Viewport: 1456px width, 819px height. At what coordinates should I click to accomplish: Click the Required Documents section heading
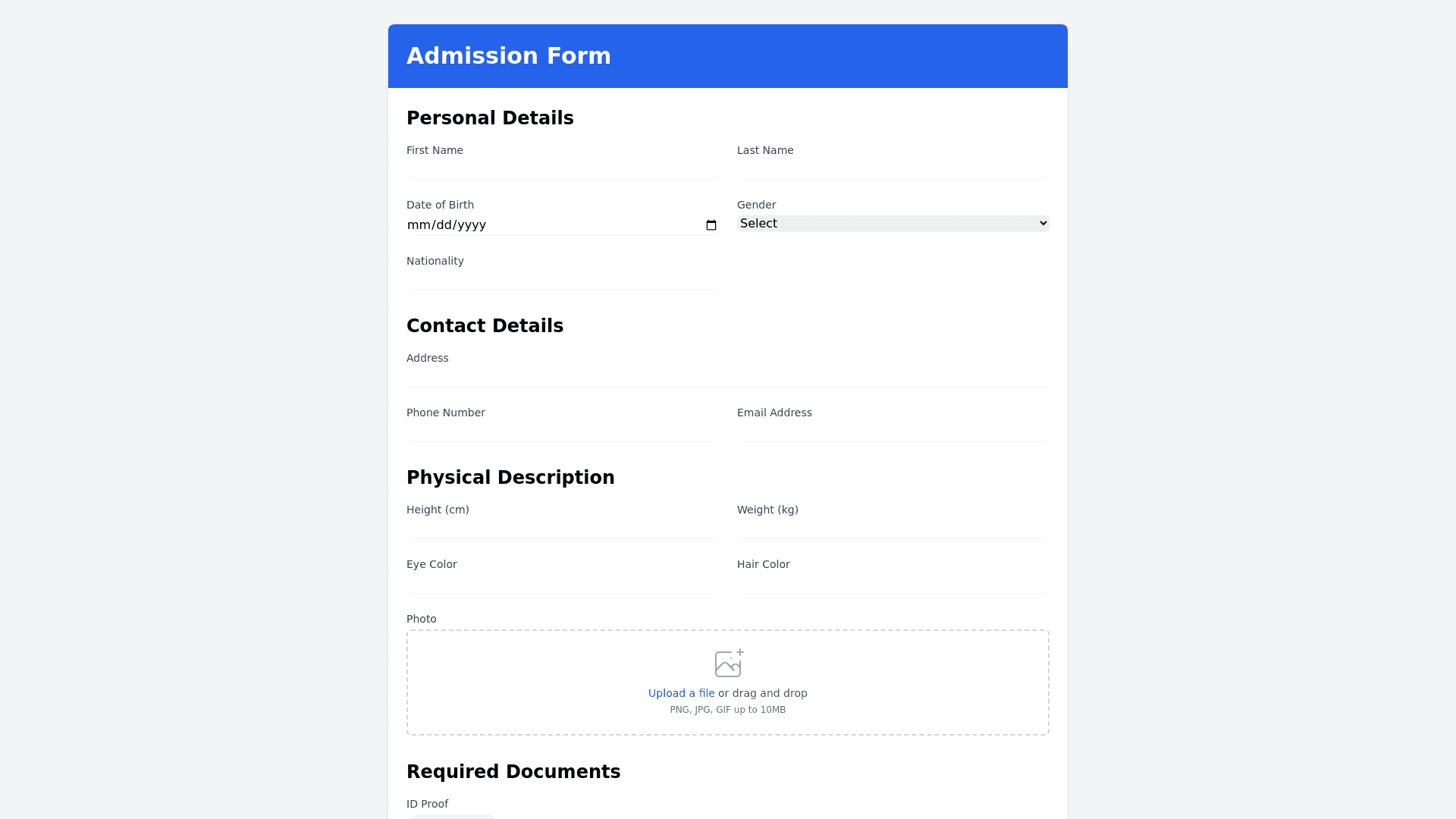[x=513, y=772]
